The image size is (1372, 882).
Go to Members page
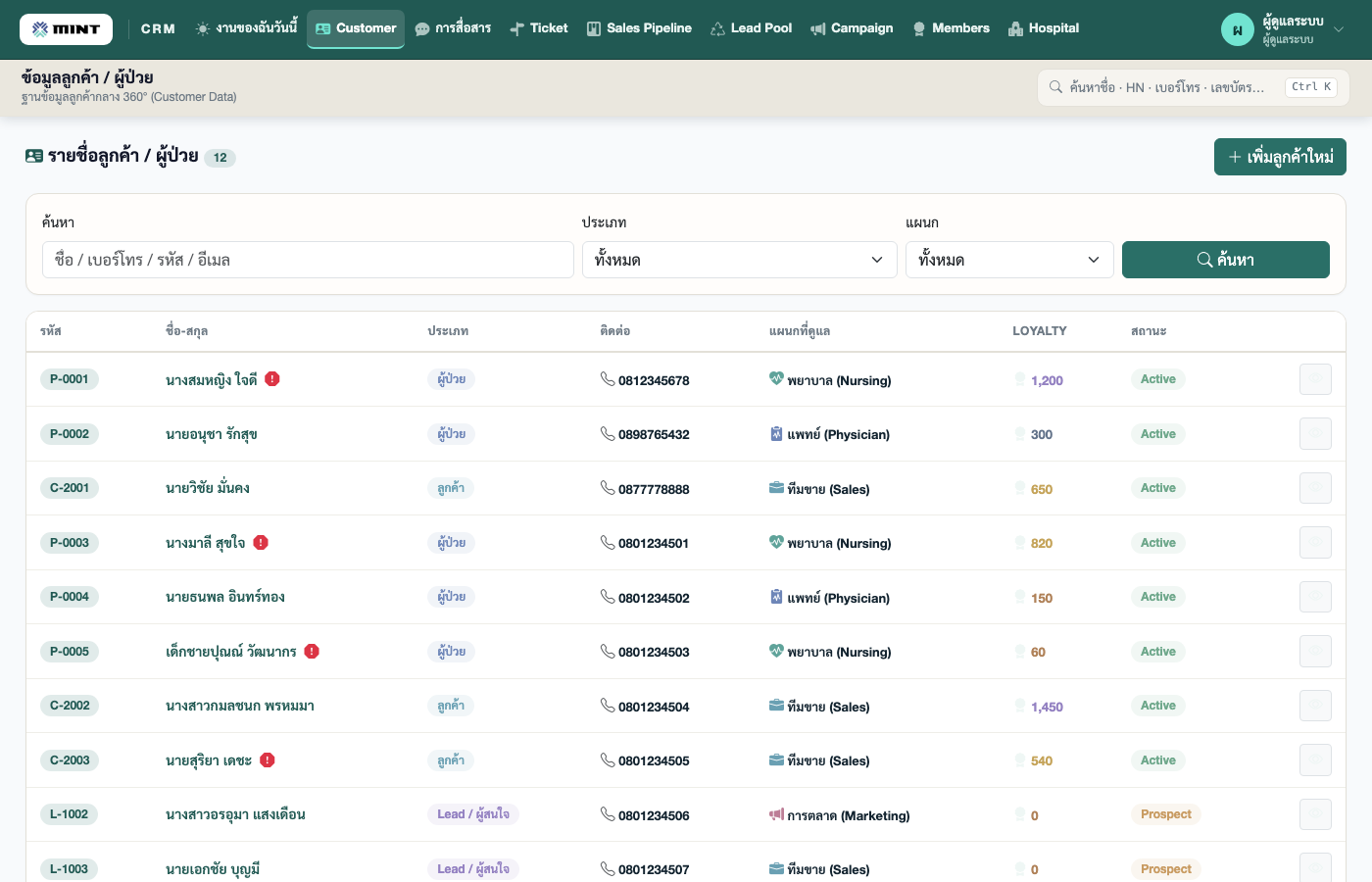(x=951, y=28)
